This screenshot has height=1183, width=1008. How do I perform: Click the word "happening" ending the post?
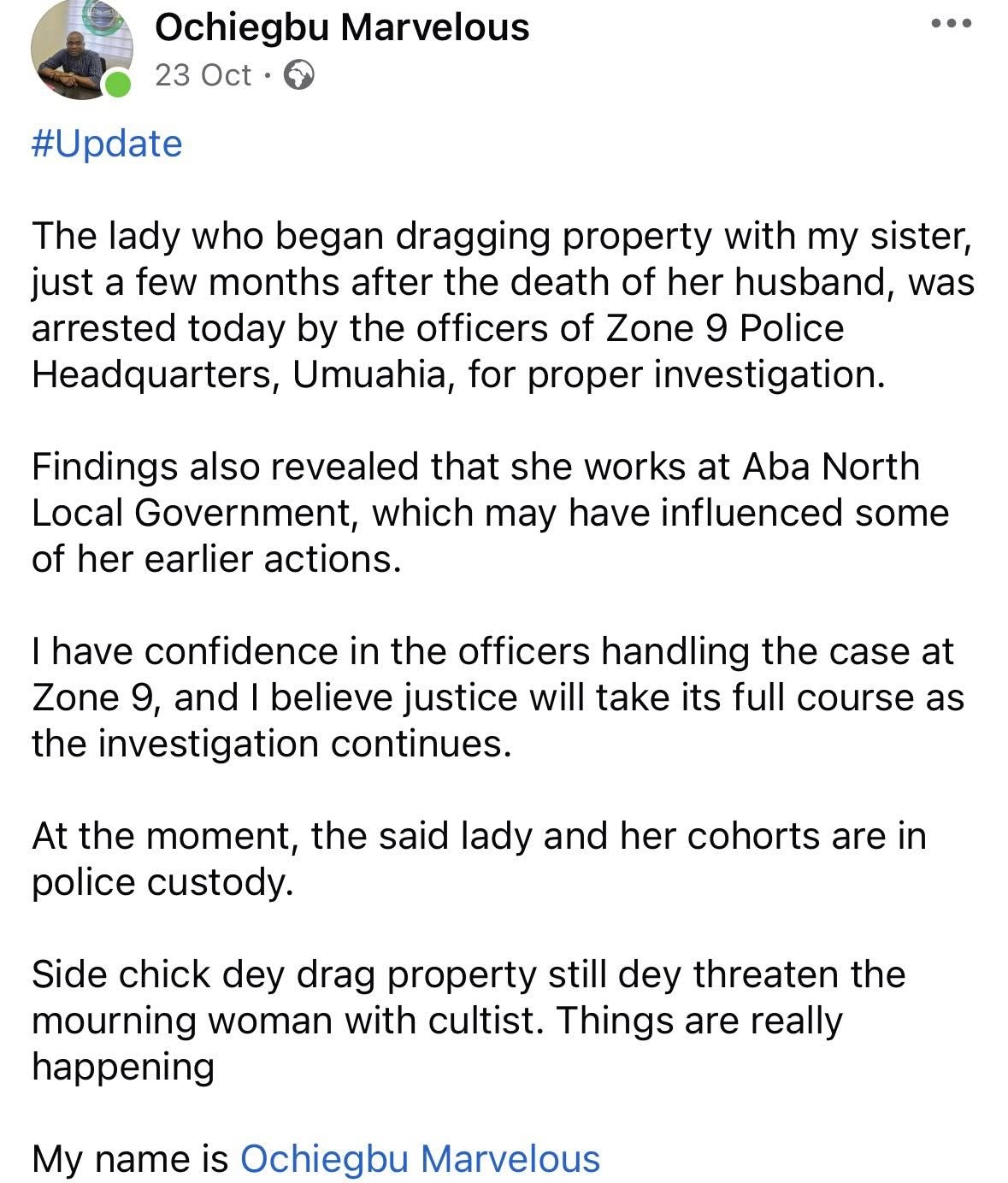pos(123,1067)
